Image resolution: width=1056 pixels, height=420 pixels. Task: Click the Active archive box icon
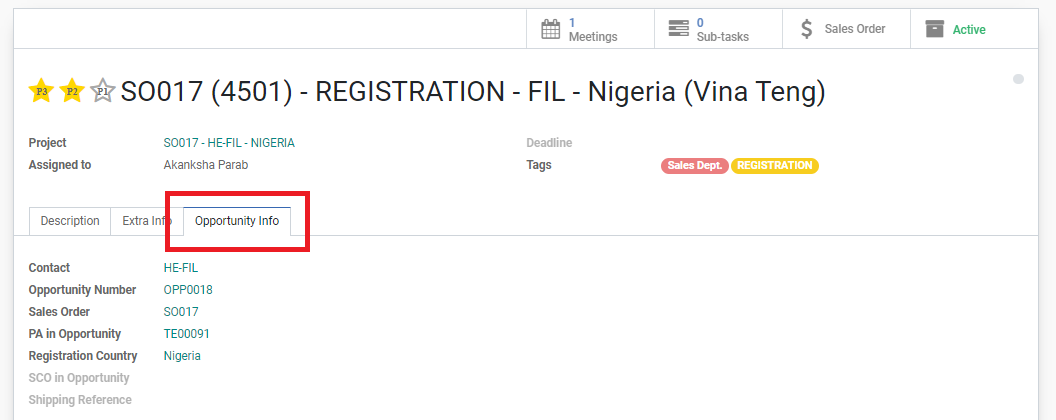[x=935, y=29]
